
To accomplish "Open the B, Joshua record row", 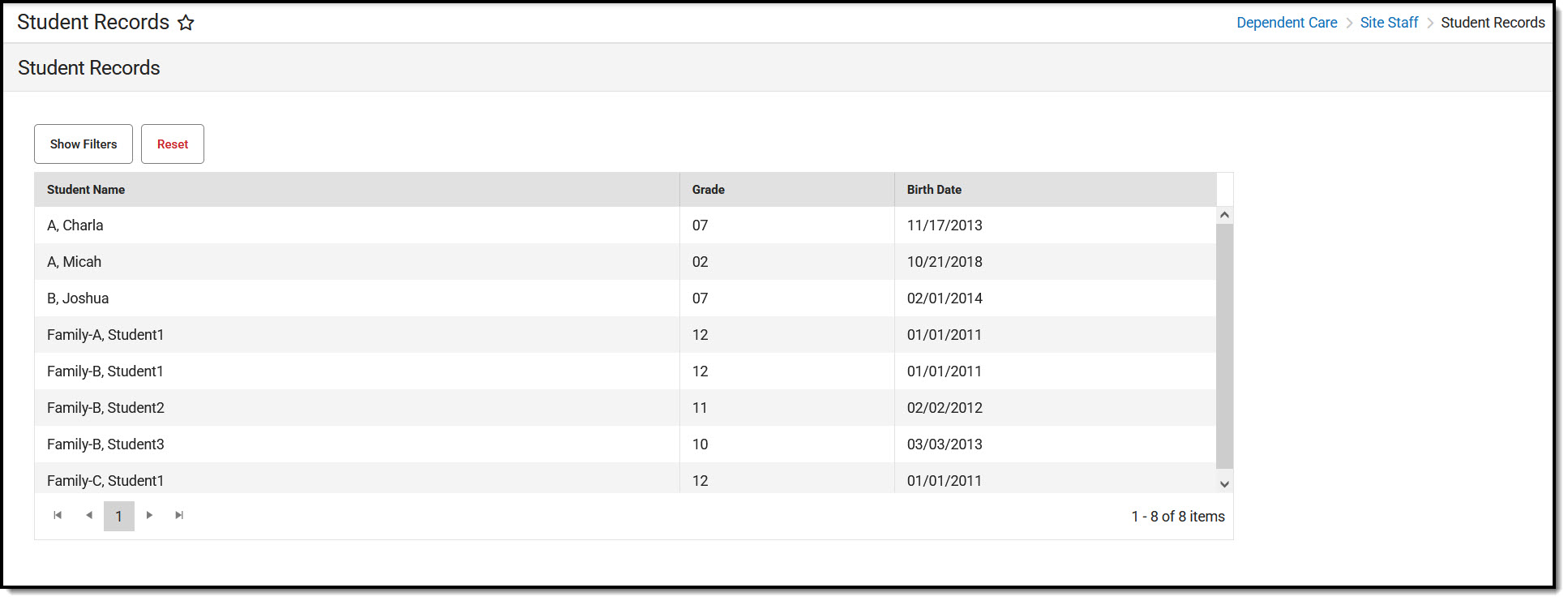I will click(625, 298).
